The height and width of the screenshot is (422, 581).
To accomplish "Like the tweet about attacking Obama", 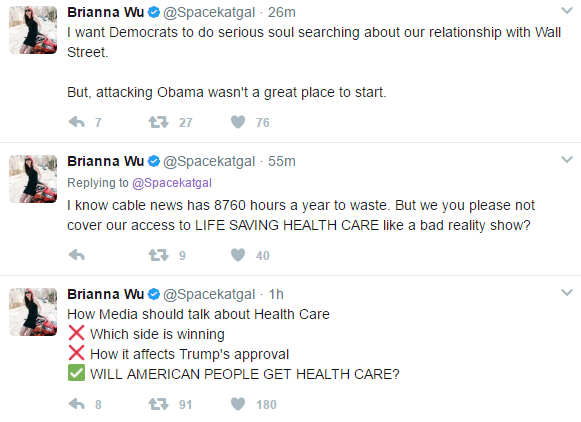I will tap(238, 122).
